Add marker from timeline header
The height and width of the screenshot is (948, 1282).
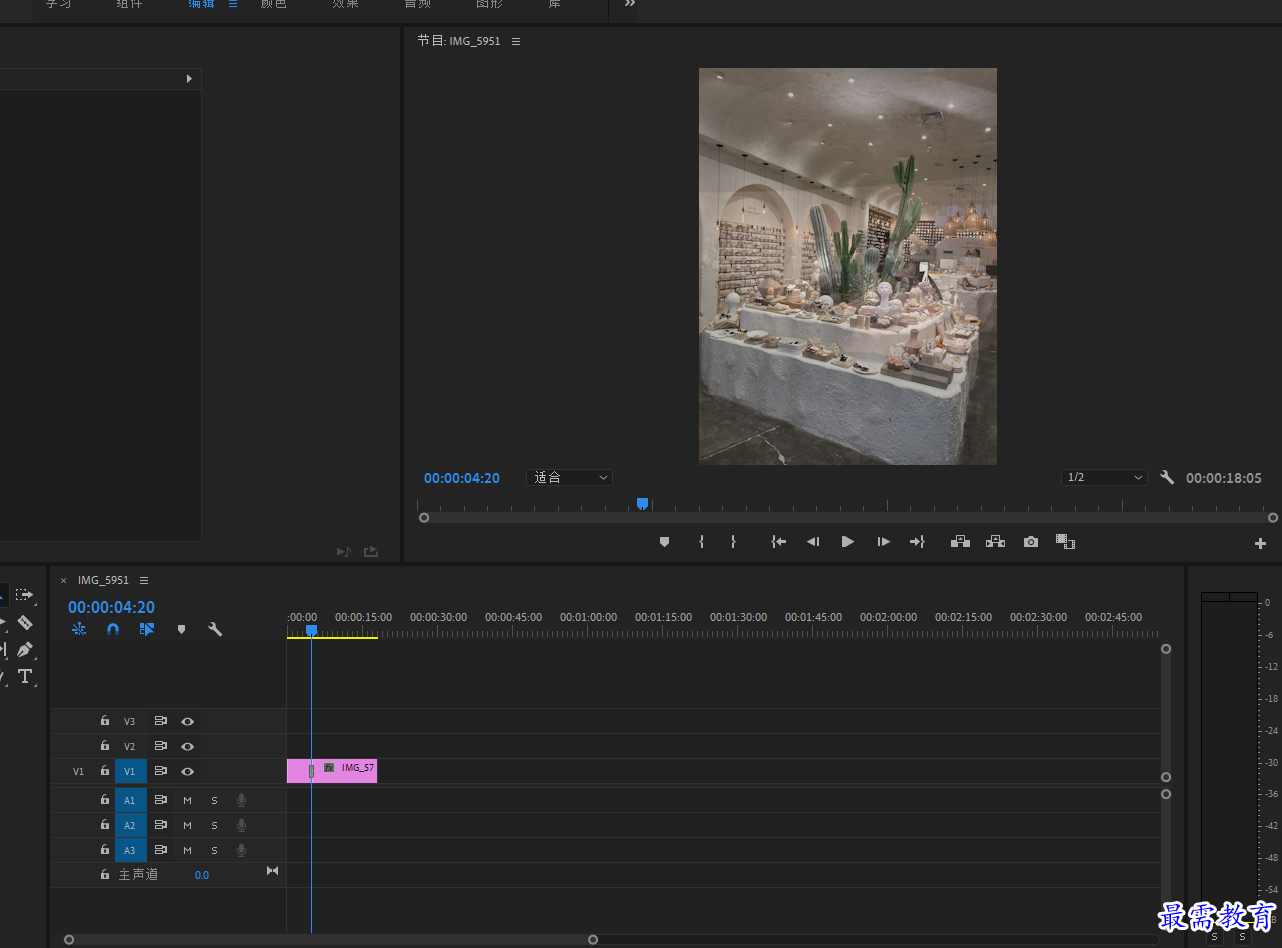[181, 629]
